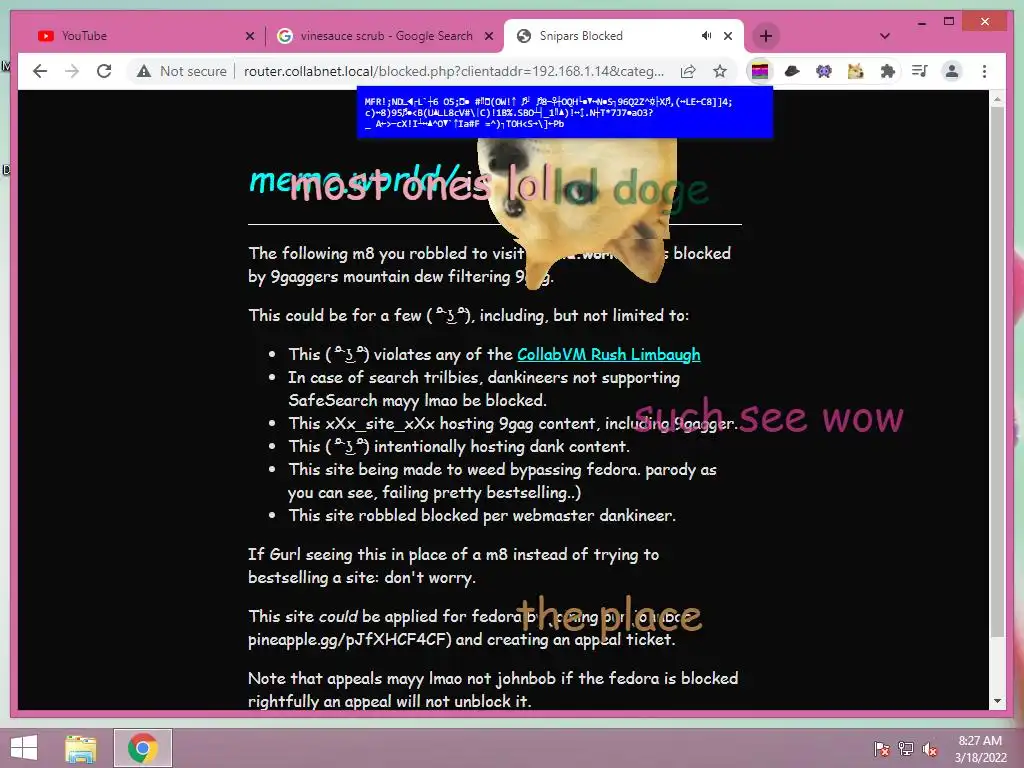The image size is (1024, 768).
Task: Follow the CollabVM Rush Limbaugh link
Action: pos(609,355)
